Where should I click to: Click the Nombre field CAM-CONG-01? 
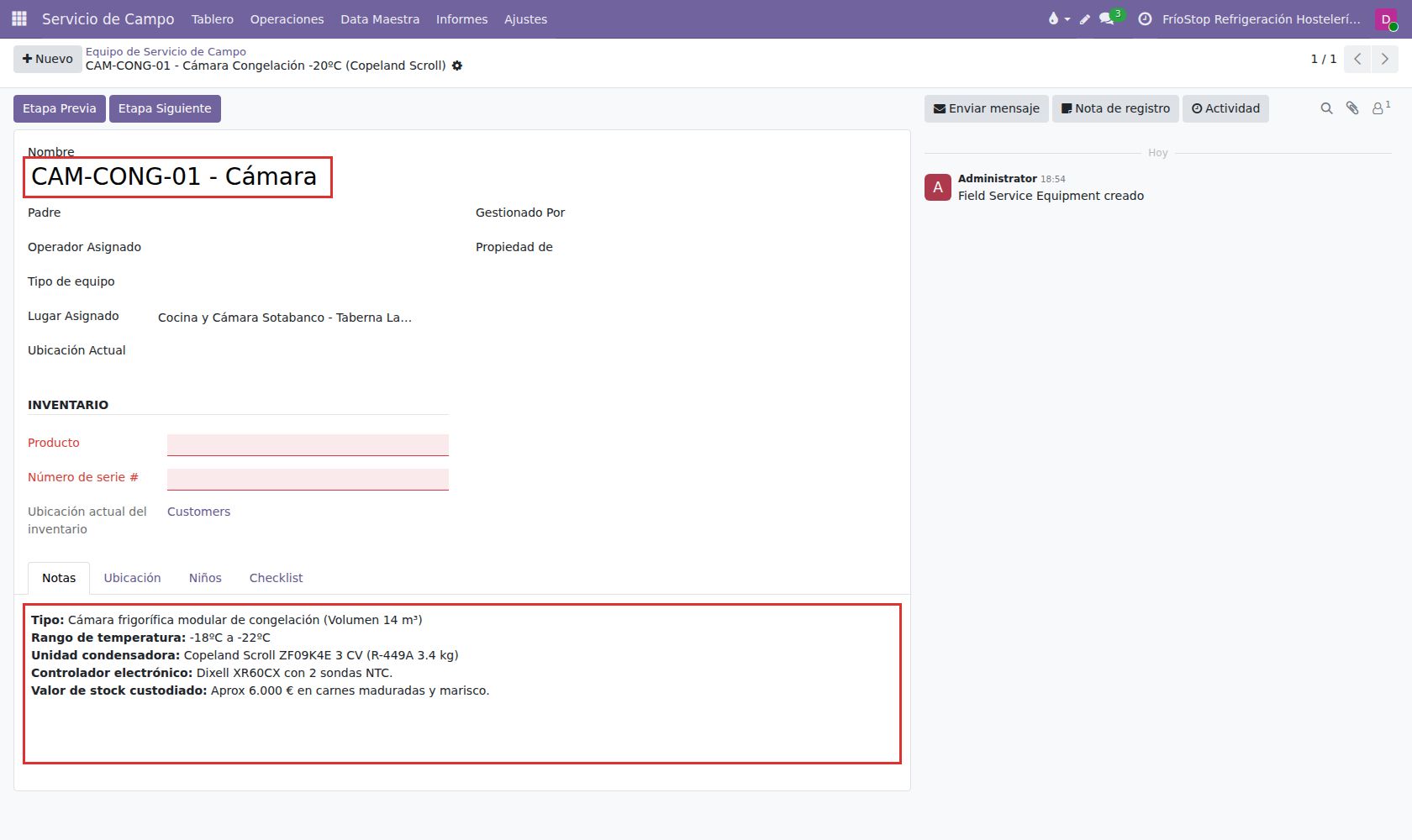[x=177, y=177]
